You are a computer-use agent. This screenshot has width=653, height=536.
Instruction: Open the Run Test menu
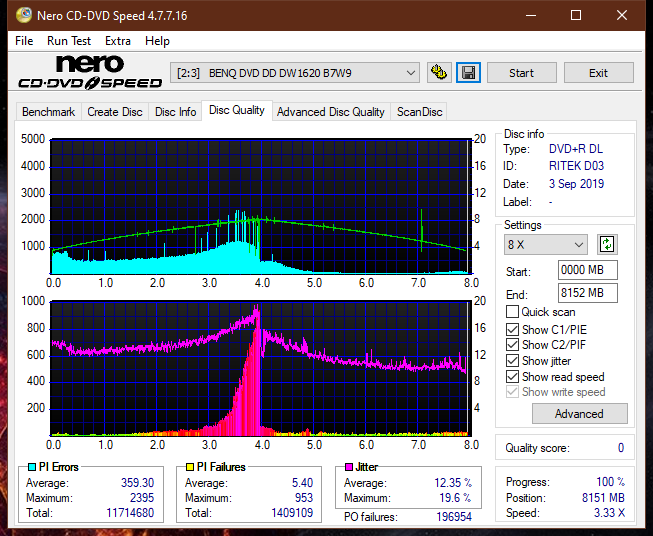69,41
